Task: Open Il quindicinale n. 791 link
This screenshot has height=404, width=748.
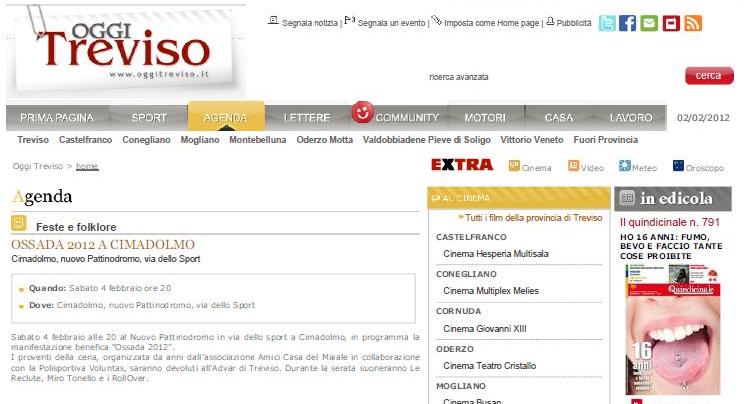Action: click(x=670, y=222)
